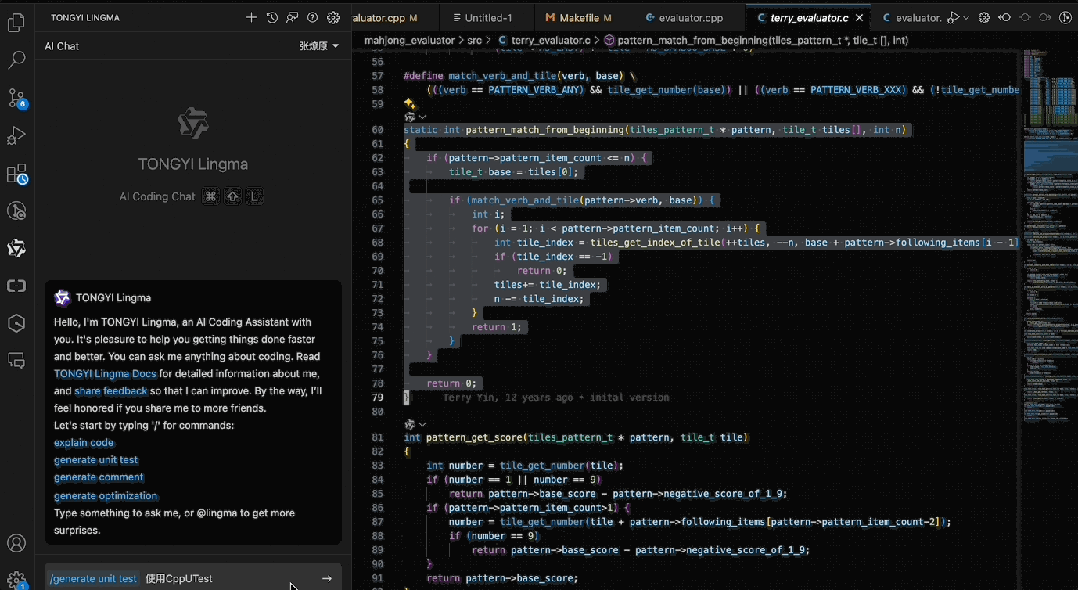Open the TONGYI Lingma Docs link
This screenshot has height=590, width=1078.
pyautogui.click(x=105, y=373)
